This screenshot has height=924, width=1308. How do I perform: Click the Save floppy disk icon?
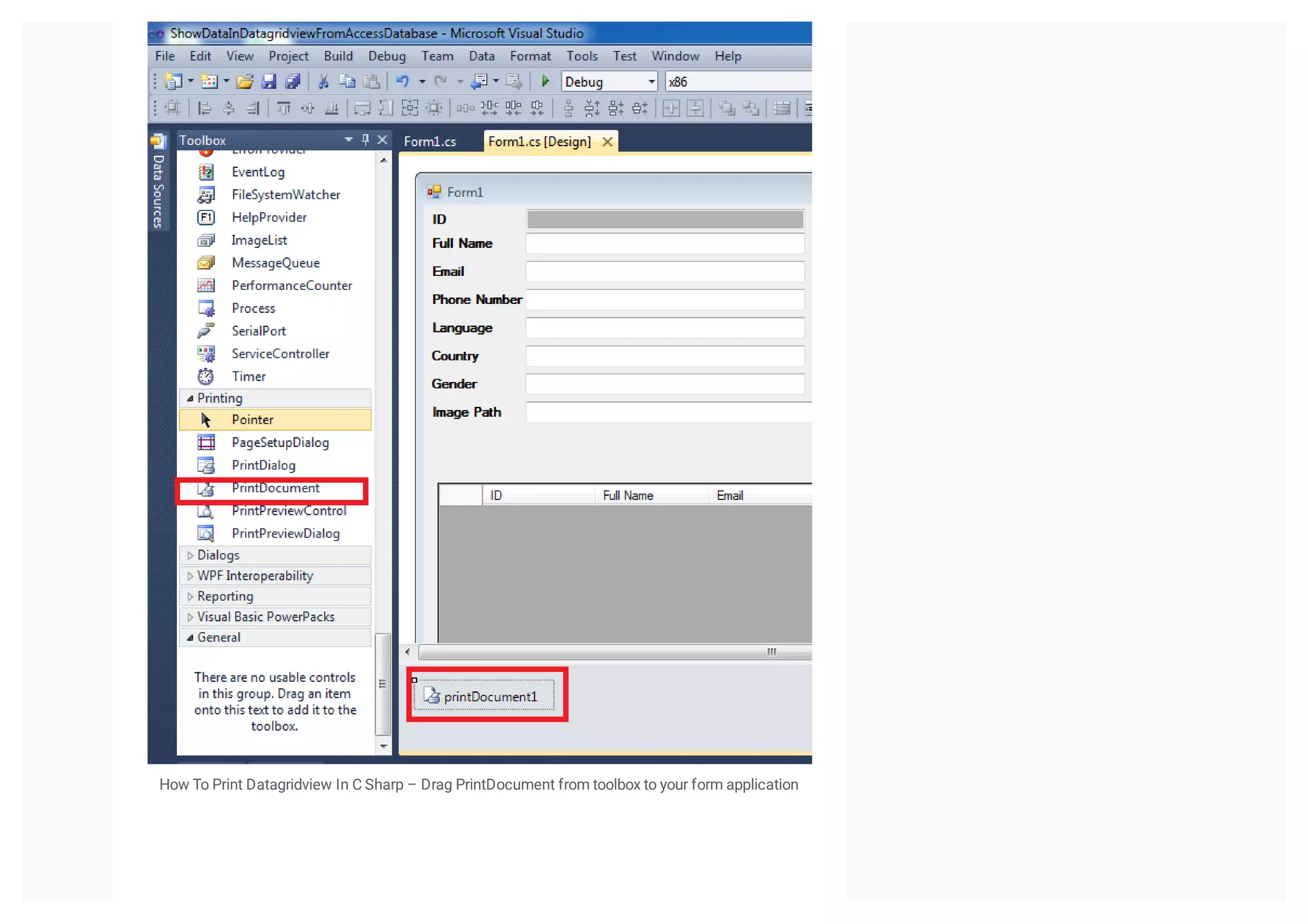point(269,81)
